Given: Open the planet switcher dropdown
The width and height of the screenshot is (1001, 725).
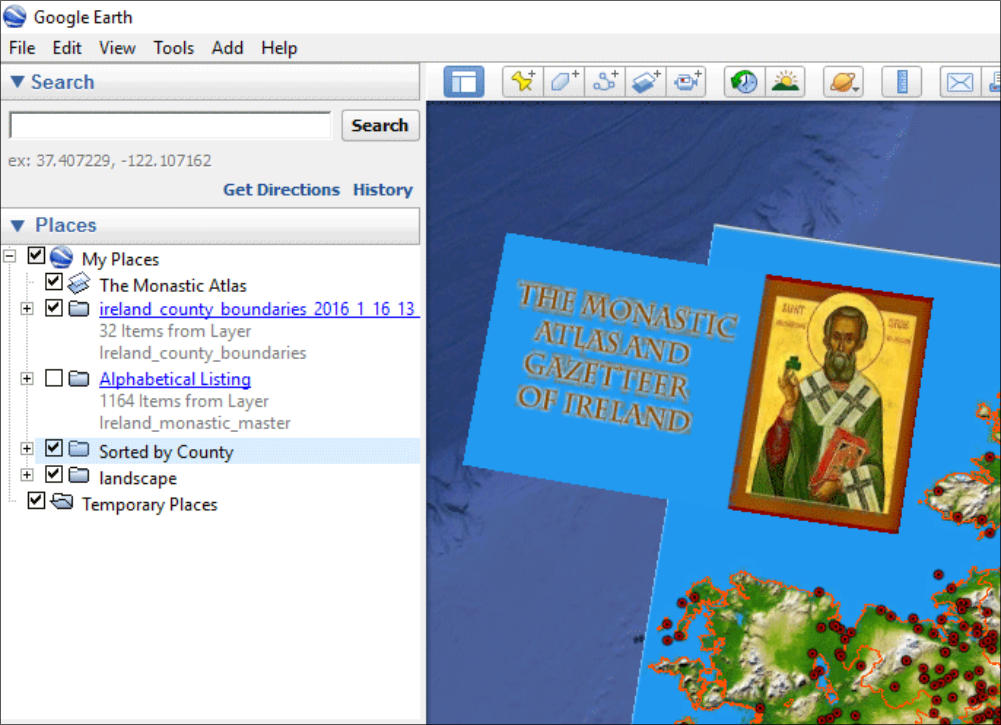Looking at the screenshot, I should 843,82.
